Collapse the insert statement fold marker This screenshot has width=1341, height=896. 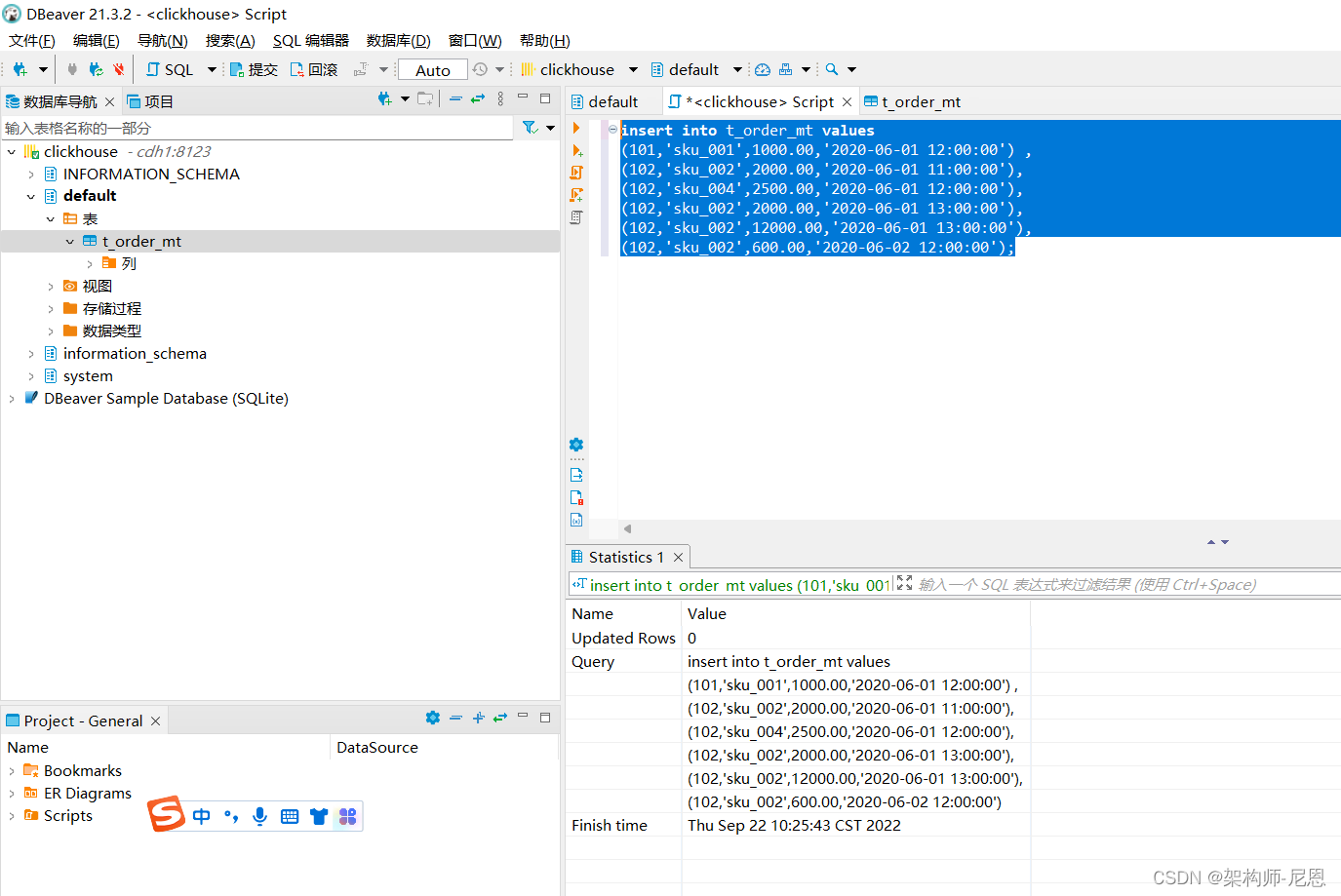(x=612, y=129)
